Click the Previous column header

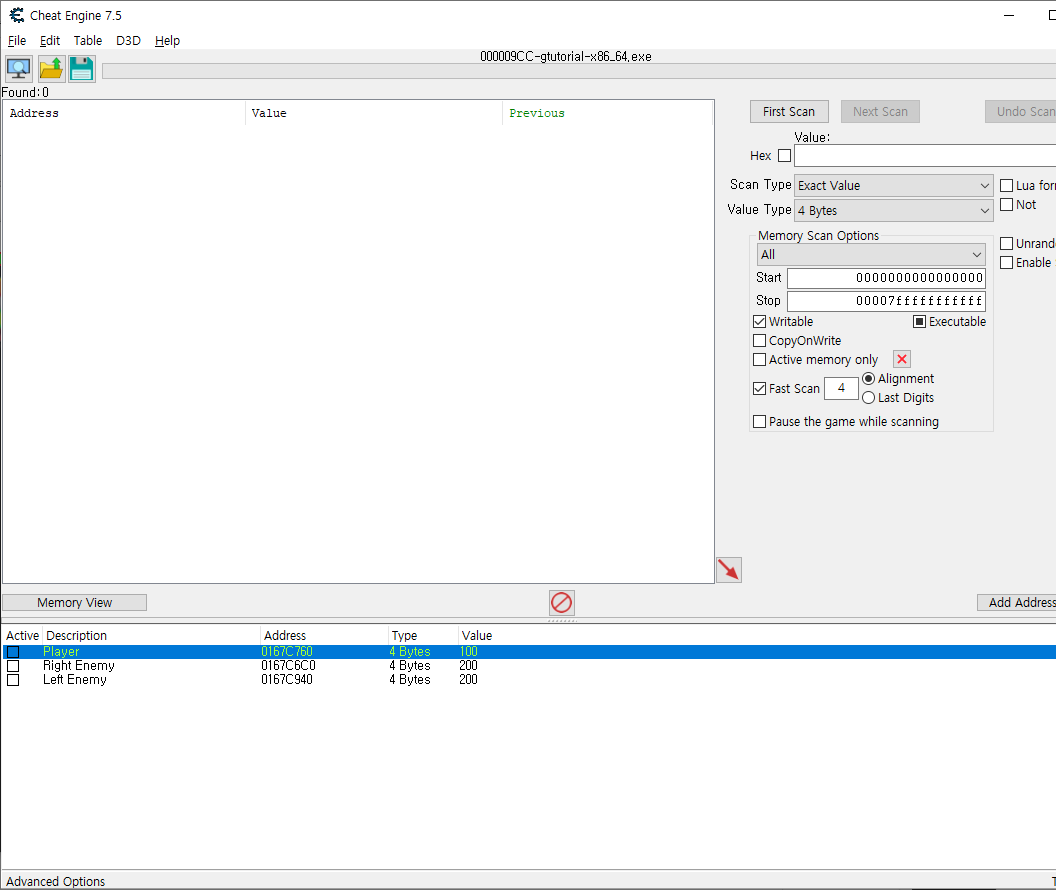tap(607, 113)
